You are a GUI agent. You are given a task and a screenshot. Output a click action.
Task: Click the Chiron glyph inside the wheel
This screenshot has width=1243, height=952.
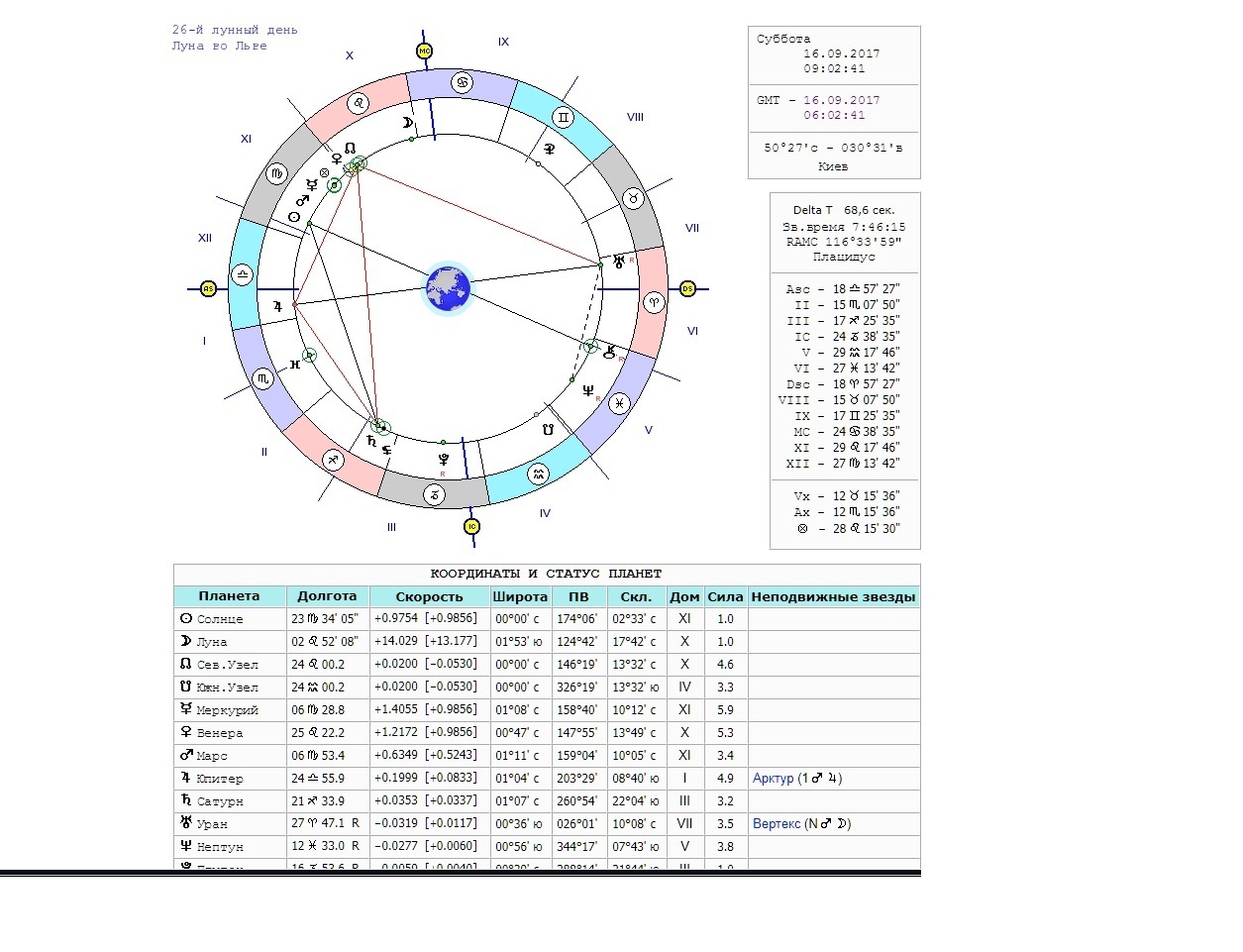[610, 350]
